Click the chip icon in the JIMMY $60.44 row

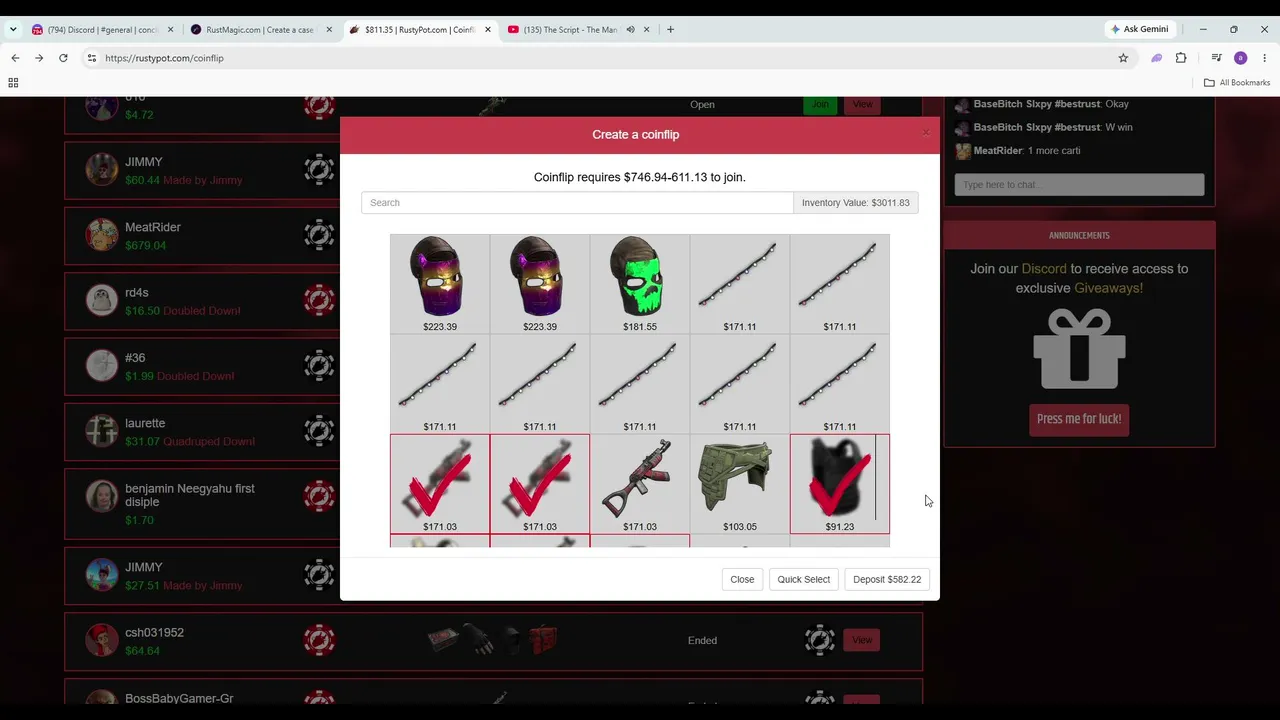click(319, 170)
